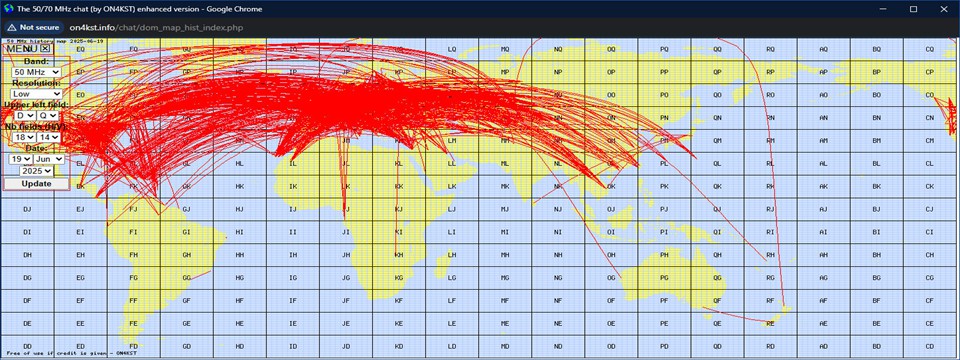Open the vertical fields count dropdown 14
Image resolution: width=960 pixels, height=360 pixels.
(48, 137)
